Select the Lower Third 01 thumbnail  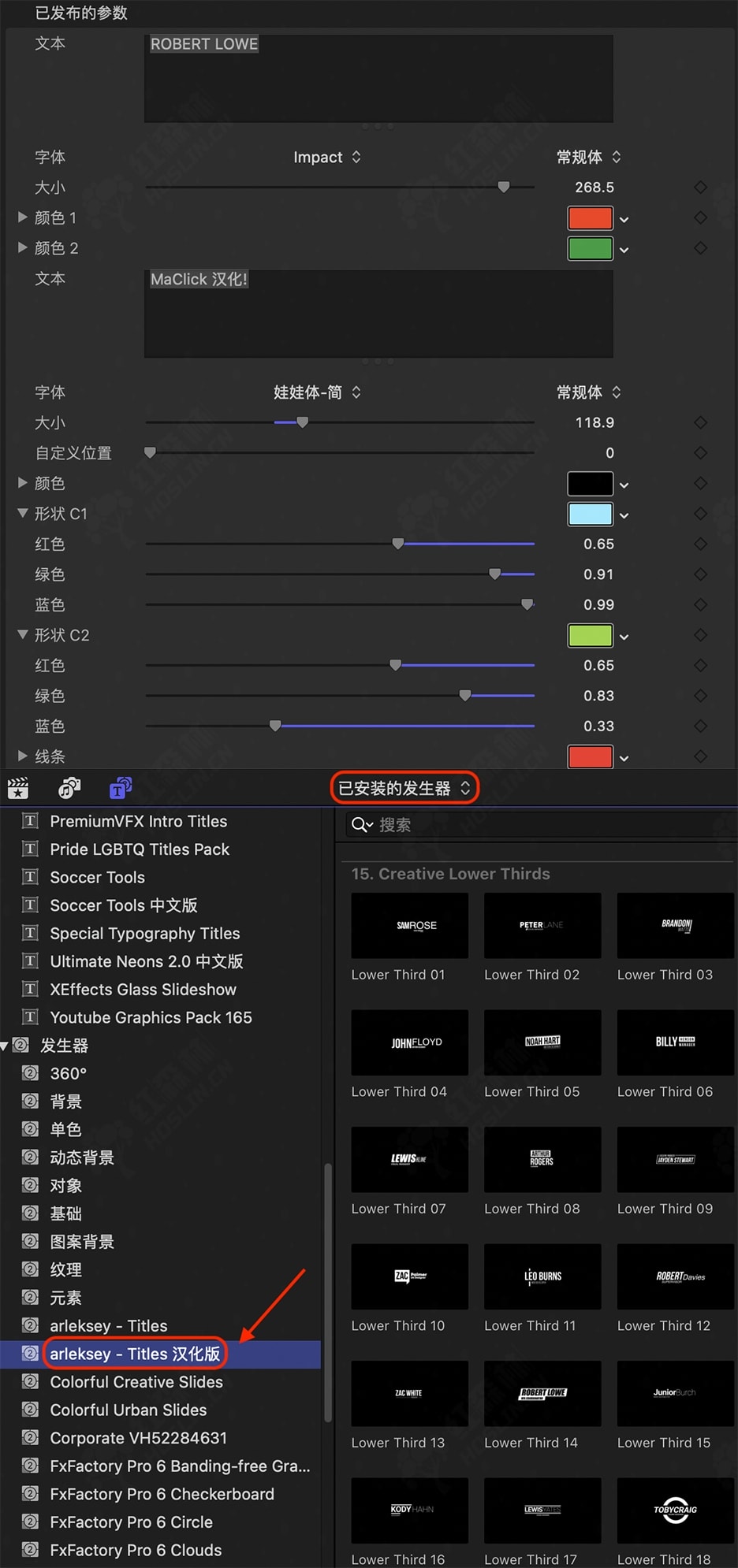coord(410,926)
